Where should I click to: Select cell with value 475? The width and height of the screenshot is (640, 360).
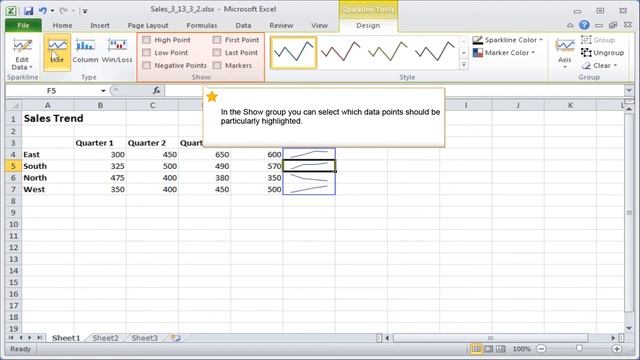tap(100, 178)
